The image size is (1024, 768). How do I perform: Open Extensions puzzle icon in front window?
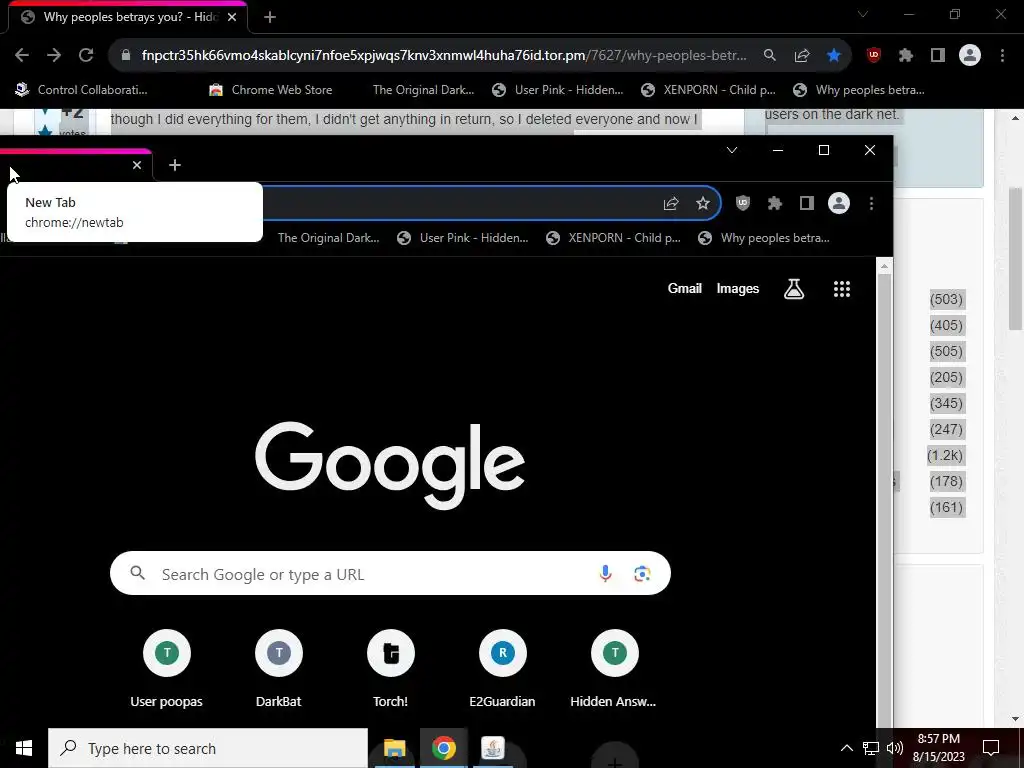[775, 204]
